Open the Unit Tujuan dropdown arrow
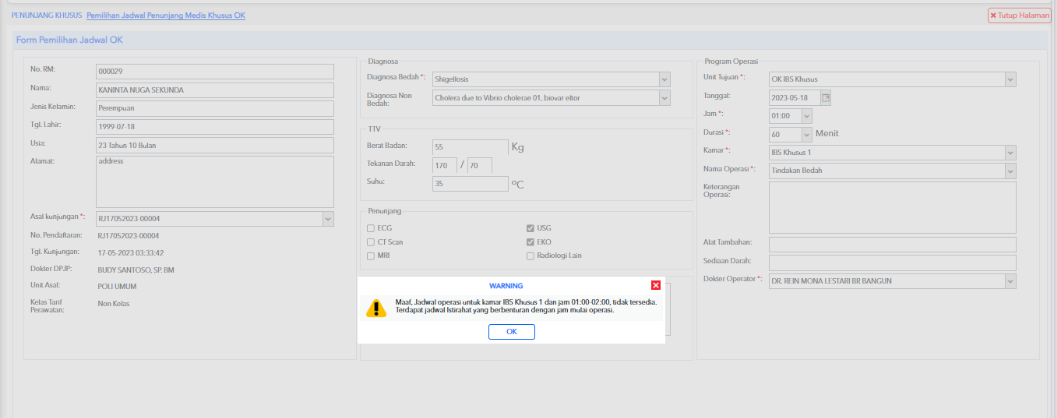 tap(1010, 79)
